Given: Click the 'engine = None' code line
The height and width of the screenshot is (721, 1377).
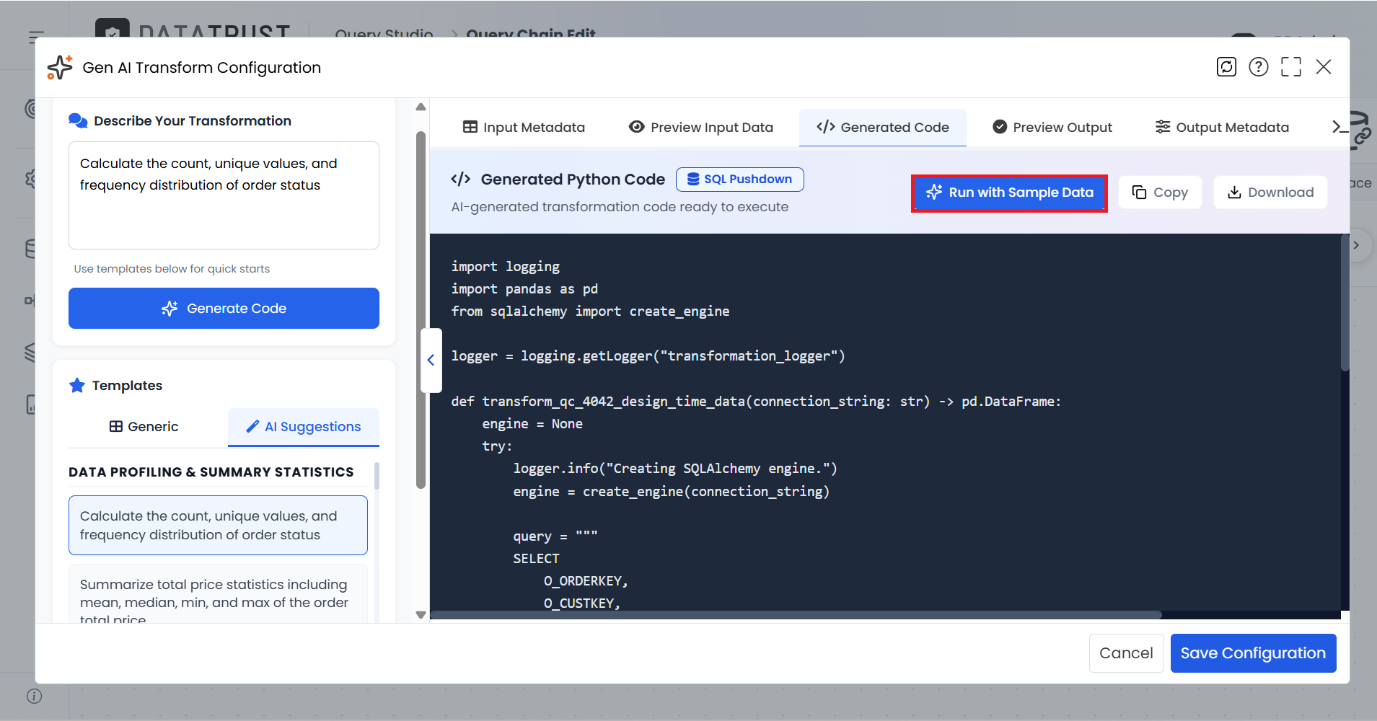Looking at the screenshot, I should coord(533,424).
